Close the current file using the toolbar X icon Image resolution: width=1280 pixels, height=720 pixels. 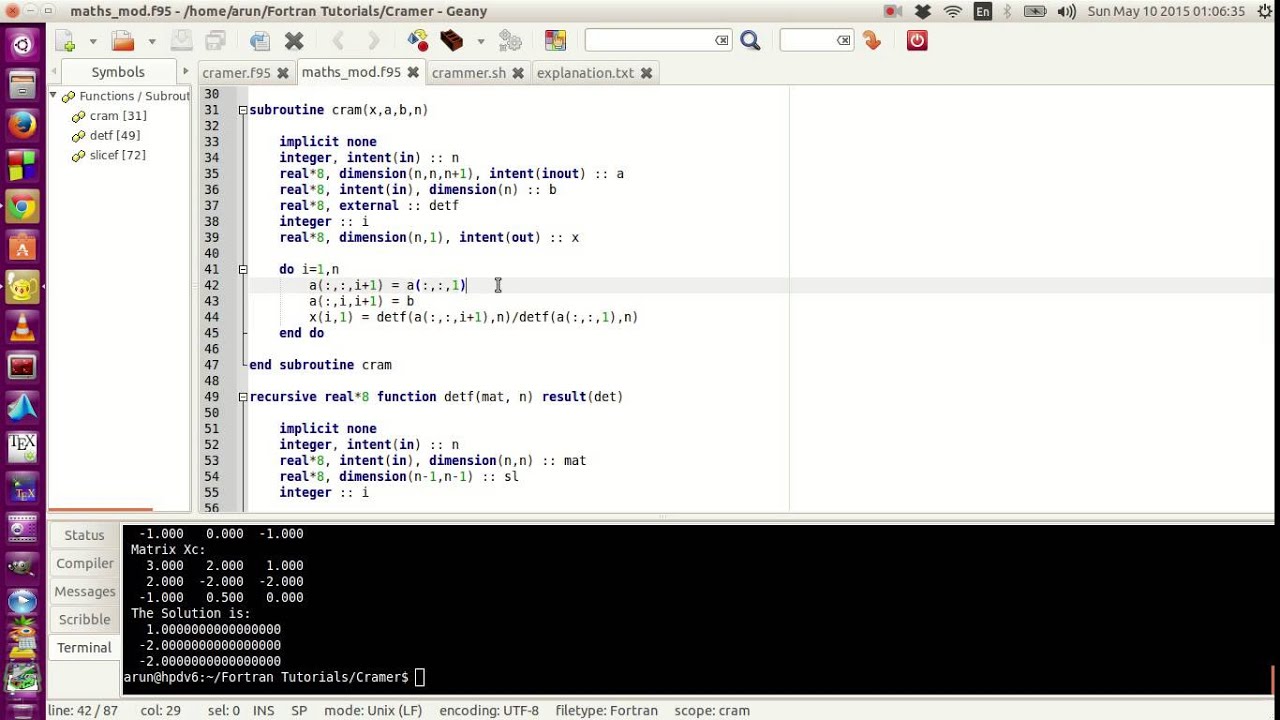coord(294,41)
